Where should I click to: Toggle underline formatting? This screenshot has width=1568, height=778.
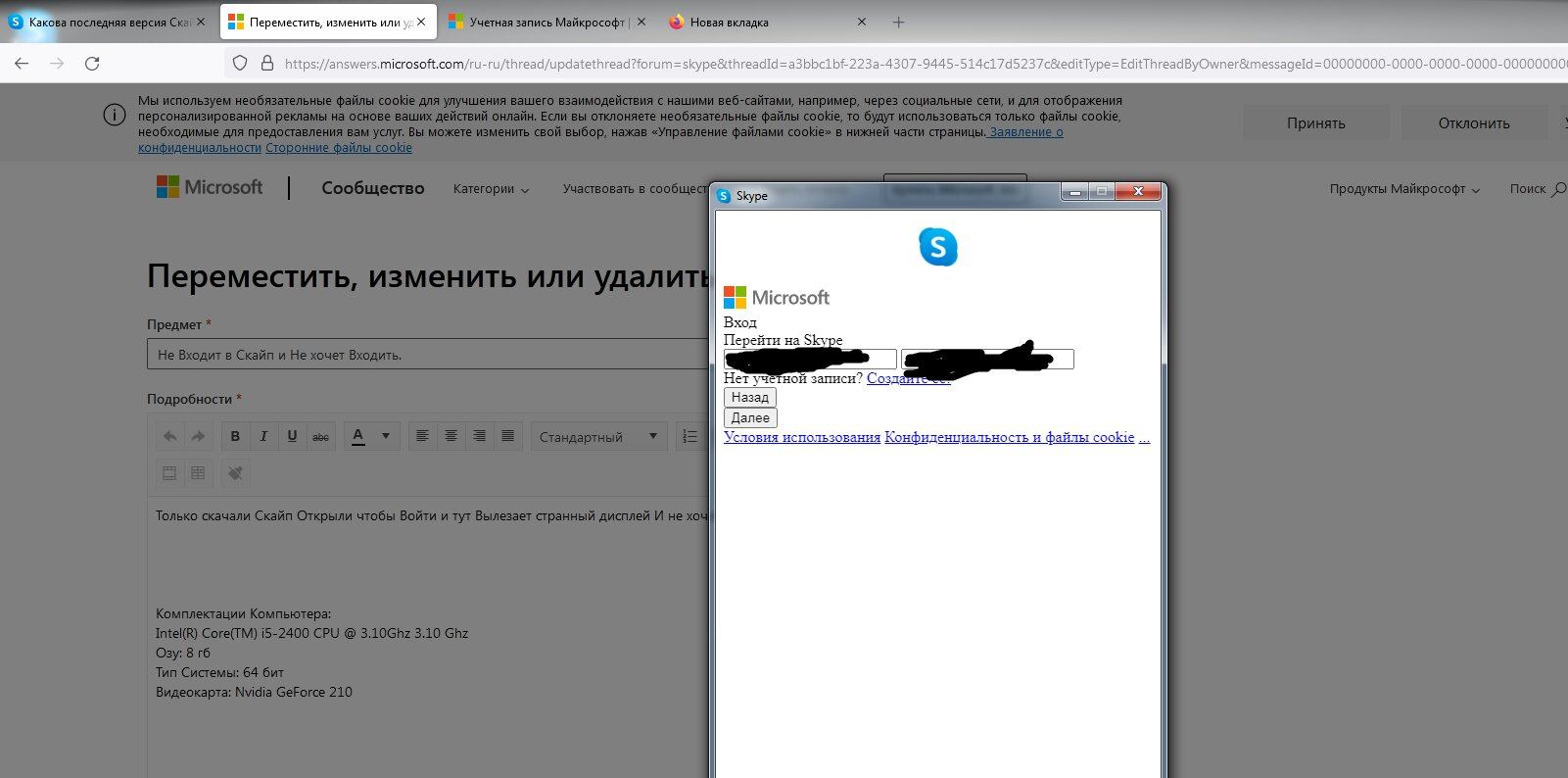point(292,436)
